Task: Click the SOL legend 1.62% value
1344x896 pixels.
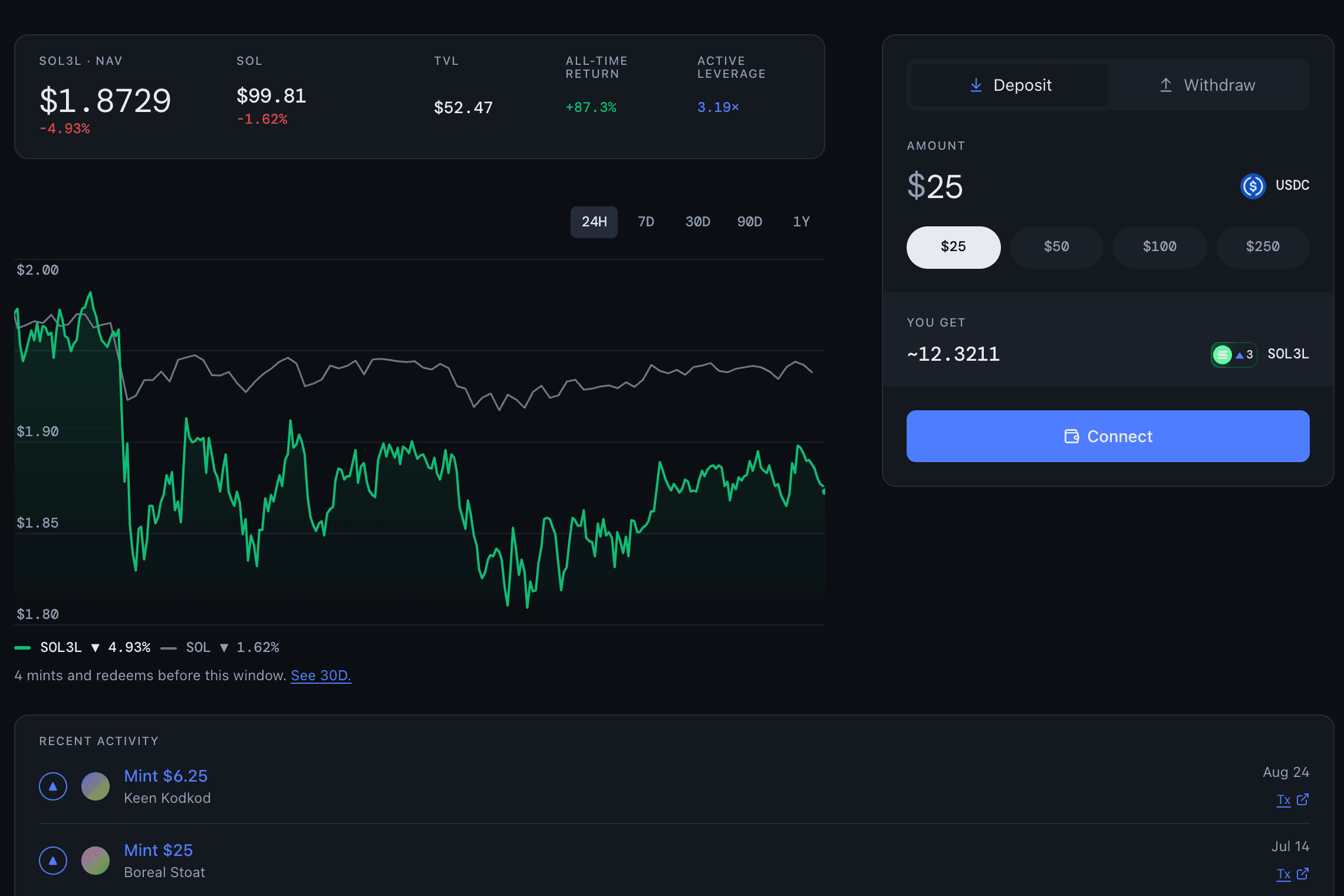Action: (258, 647)
